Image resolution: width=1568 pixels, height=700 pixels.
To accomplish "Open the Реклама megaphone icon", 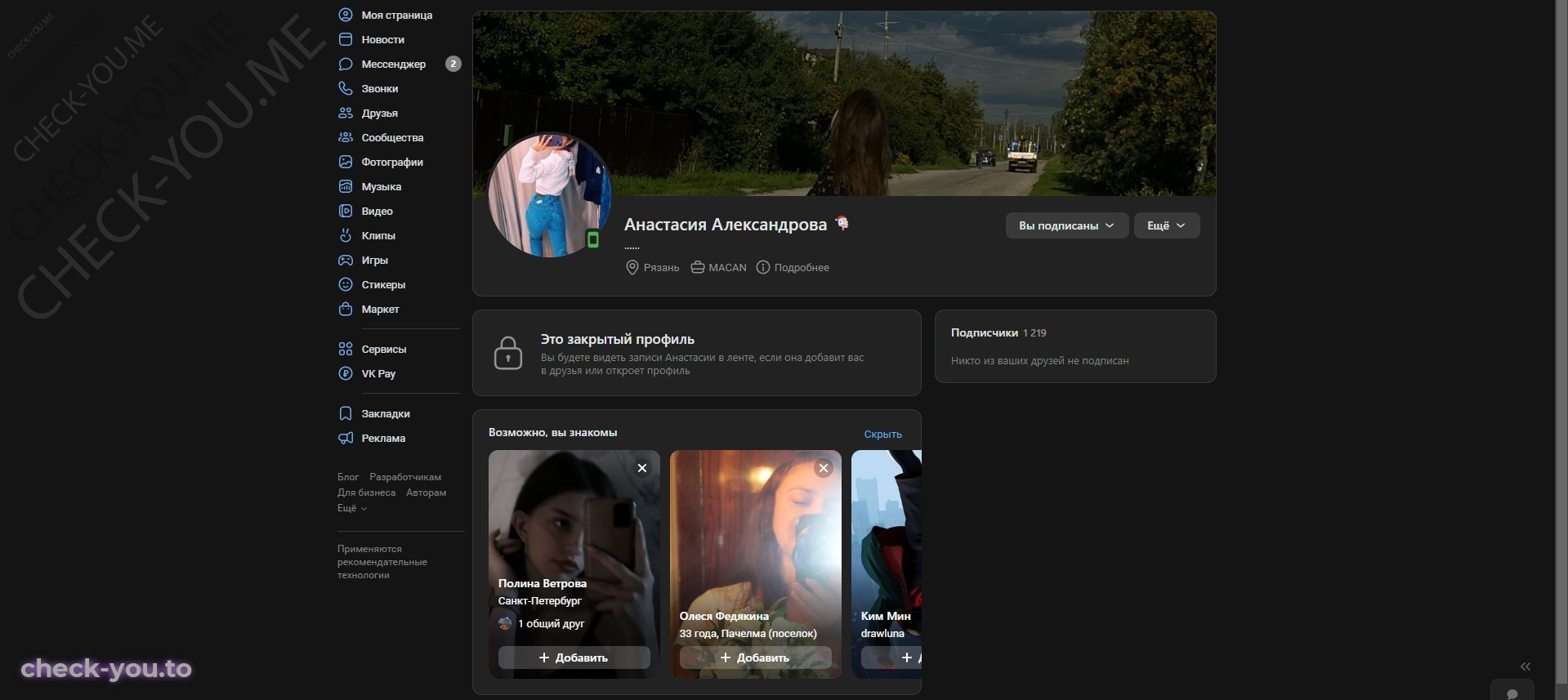I will pyautogui.click(x=346, y=438).
